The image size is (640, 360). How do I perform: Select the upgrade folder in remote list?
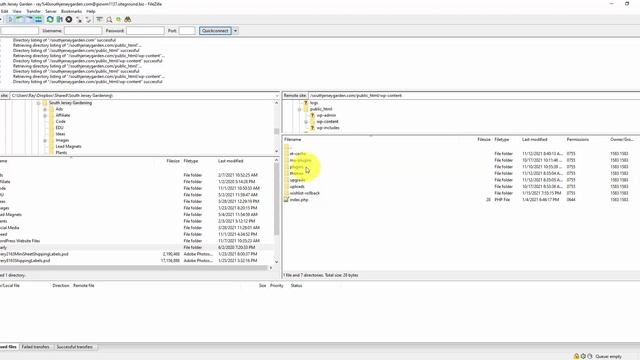298,180
